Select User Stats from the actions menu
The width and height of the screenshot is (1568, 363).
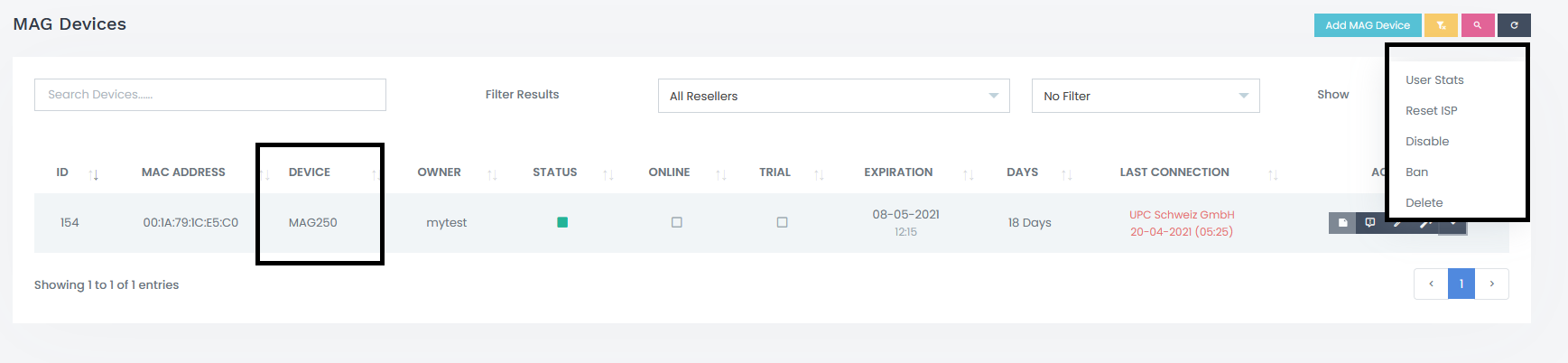1433,80
